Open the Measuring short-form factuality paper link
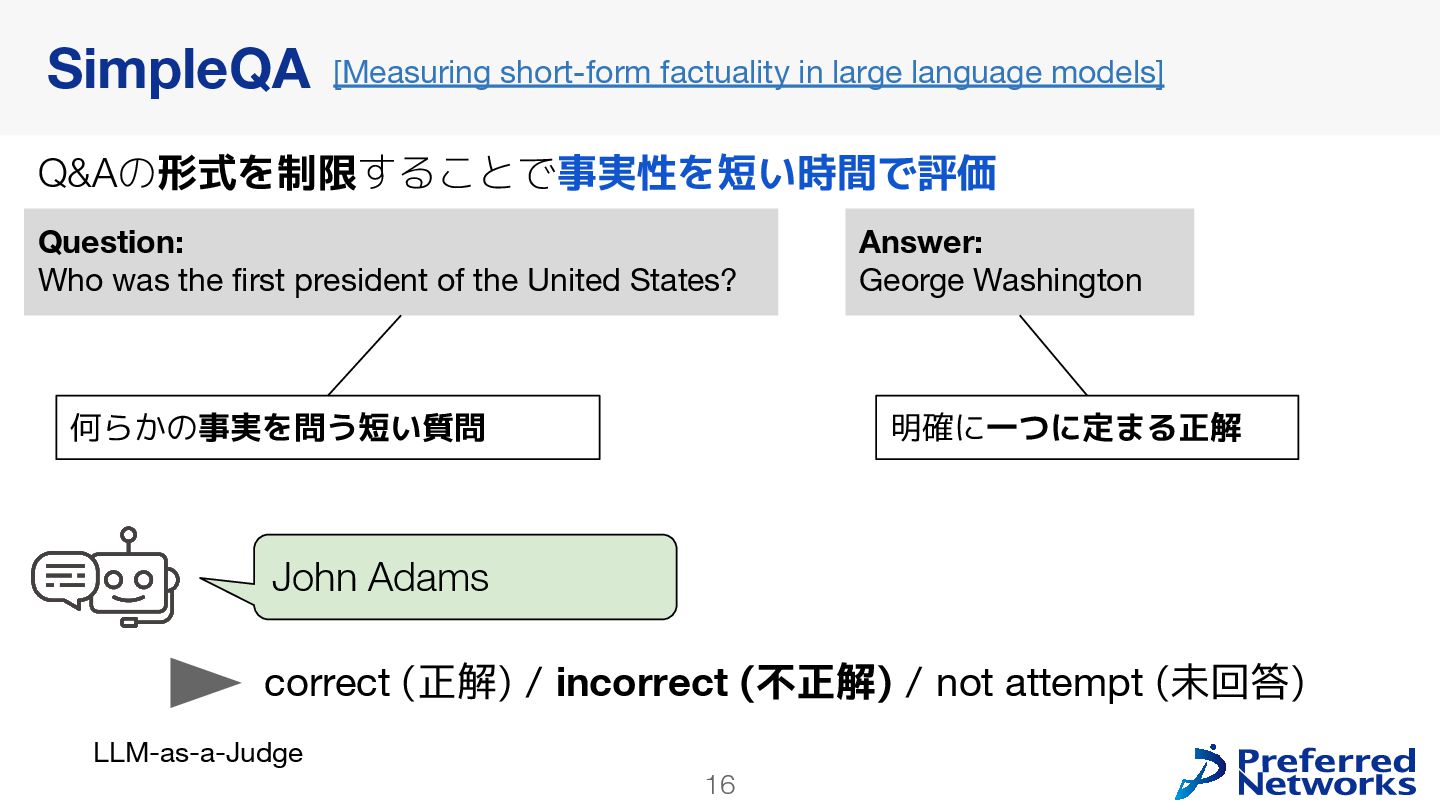 (x=748, y=73)
